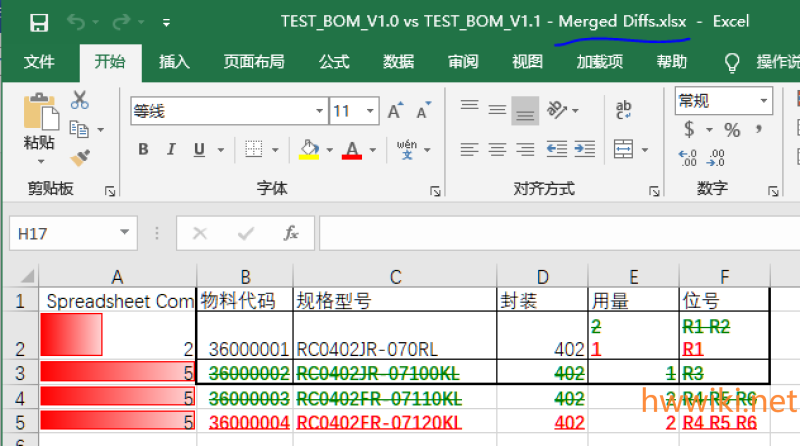
Task: Switch to the 插入 ribbon tab
Action: (174, 62)
